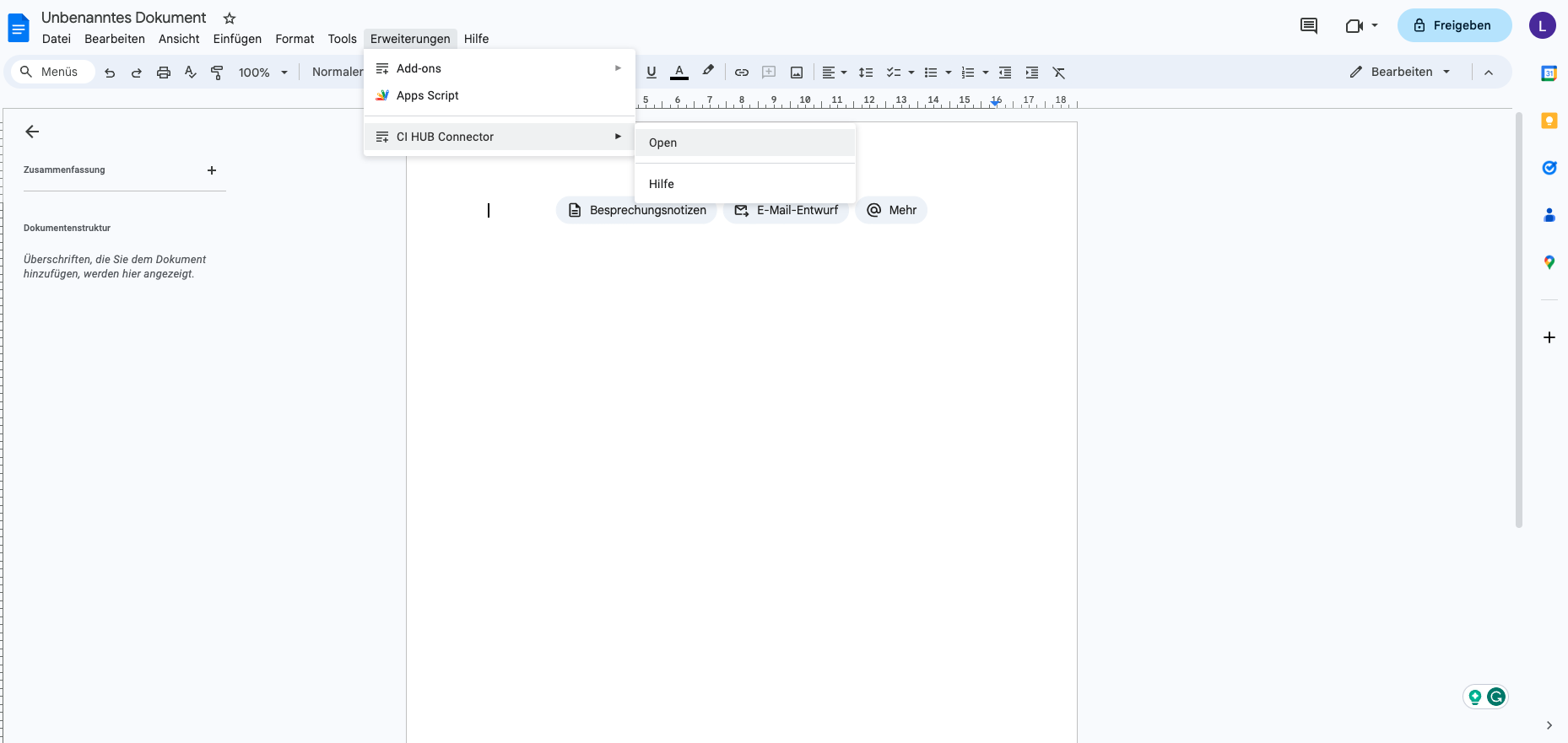
Task: Decrease the indent
Action: (x=1005, y=73)
